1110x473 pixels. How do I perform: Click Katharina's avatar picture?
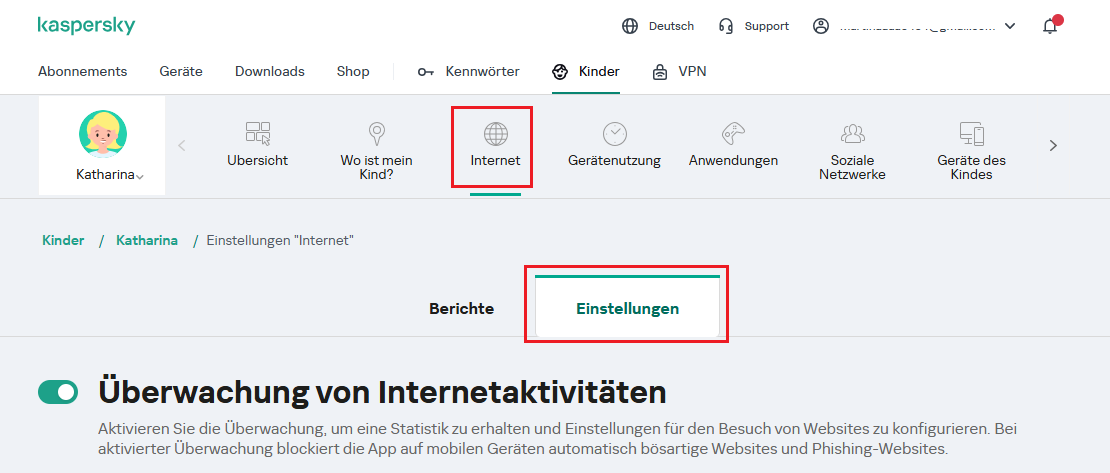103,133
